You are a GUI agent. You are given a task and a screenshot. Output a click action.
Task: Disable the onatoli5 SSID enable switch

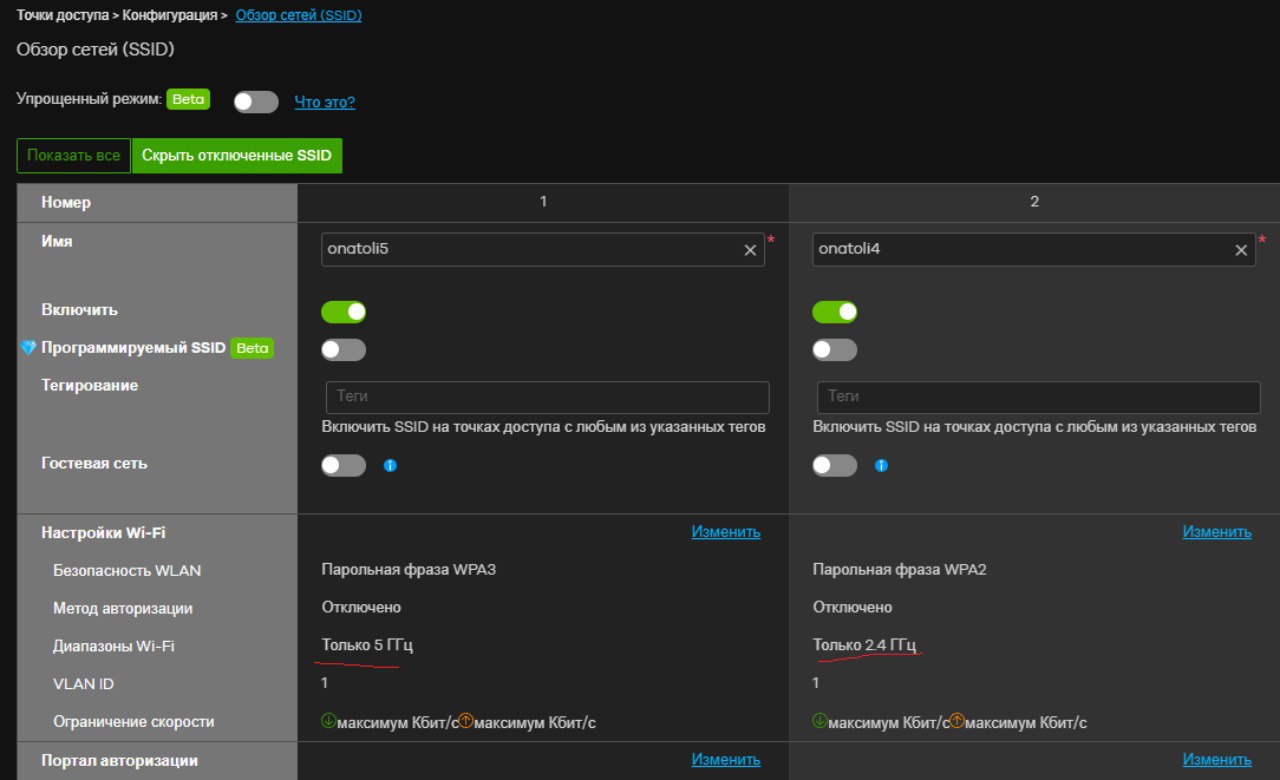(344, 312)
